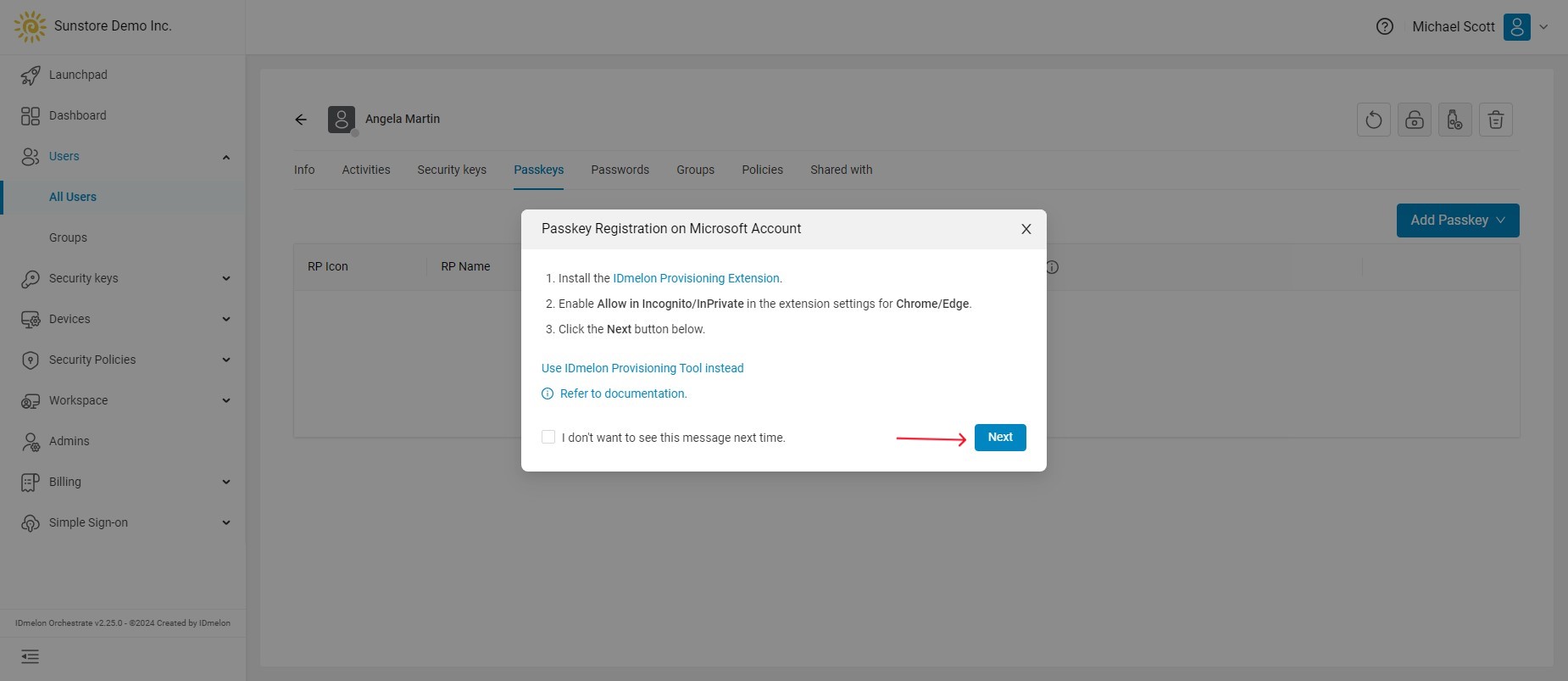Open the help question mark icon
This screenshot has width=1568, height=681.
click(x=1385, y=27)
